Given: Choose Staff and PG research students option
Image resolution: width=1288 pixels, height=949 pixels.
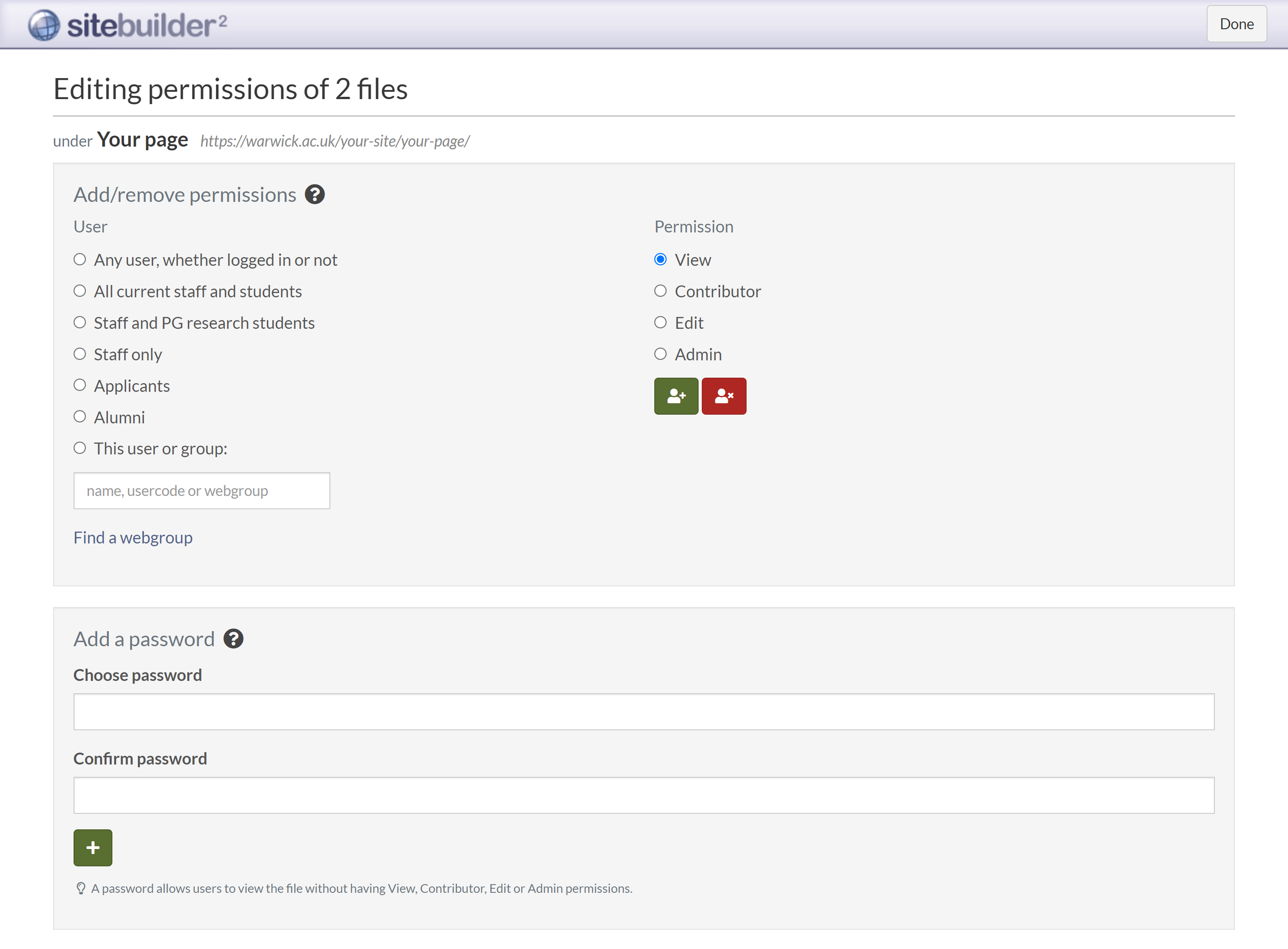Looking at the screenshot, I should coord(80,323).
